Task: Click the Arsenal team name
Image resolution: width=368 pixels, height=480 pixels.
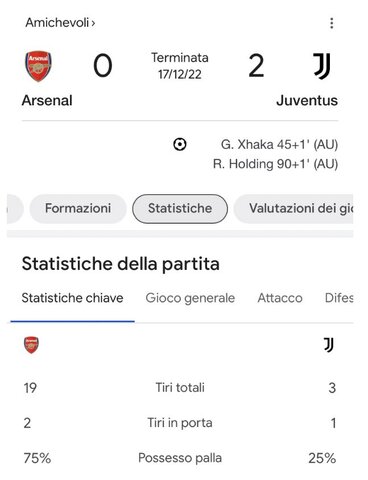Action: pyautogui.click(x=47, y=100)
